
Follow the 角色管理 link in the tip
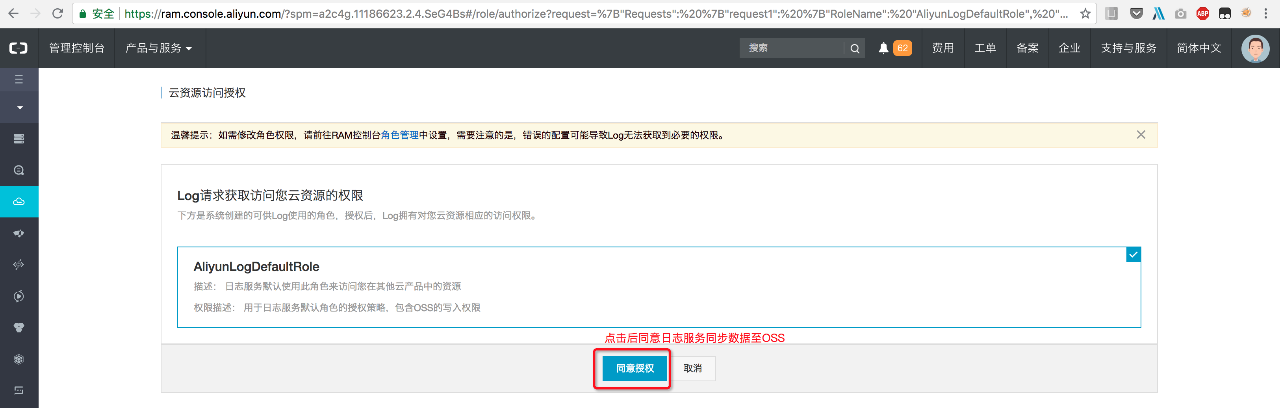click(399, 134)
